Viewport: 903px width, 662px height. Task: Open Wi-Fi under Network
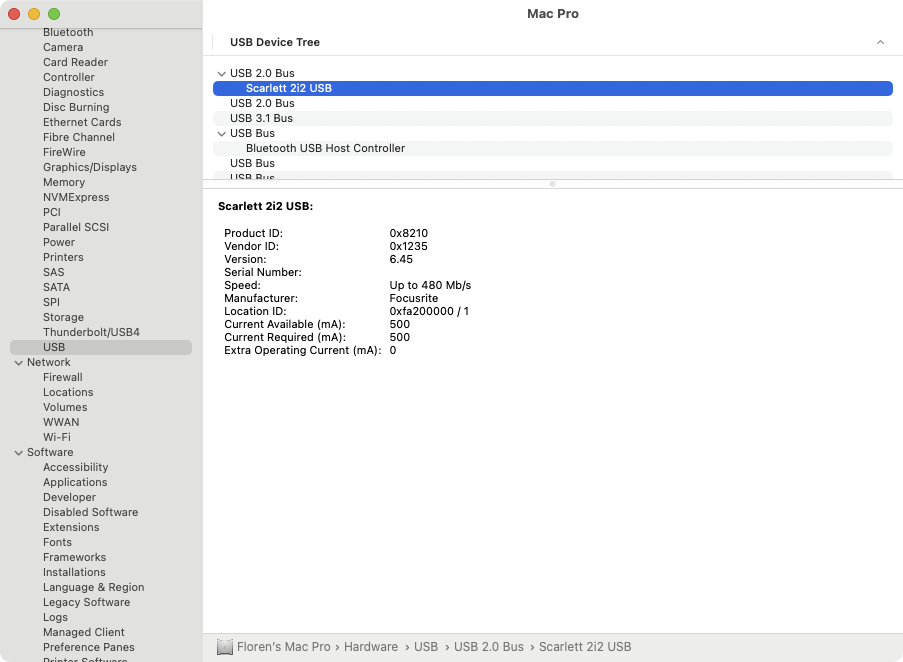[57, 437]
